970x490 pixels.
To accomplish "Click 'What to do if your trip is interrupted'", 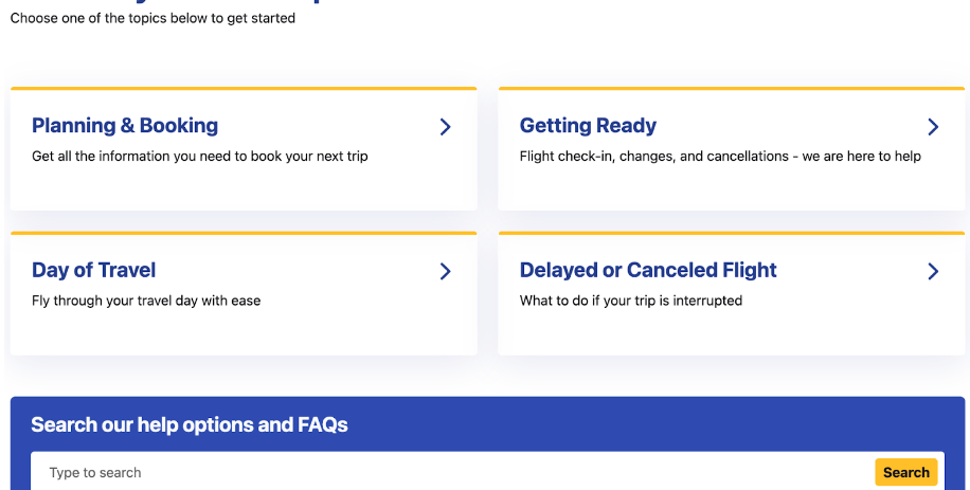I will point(631,300).
